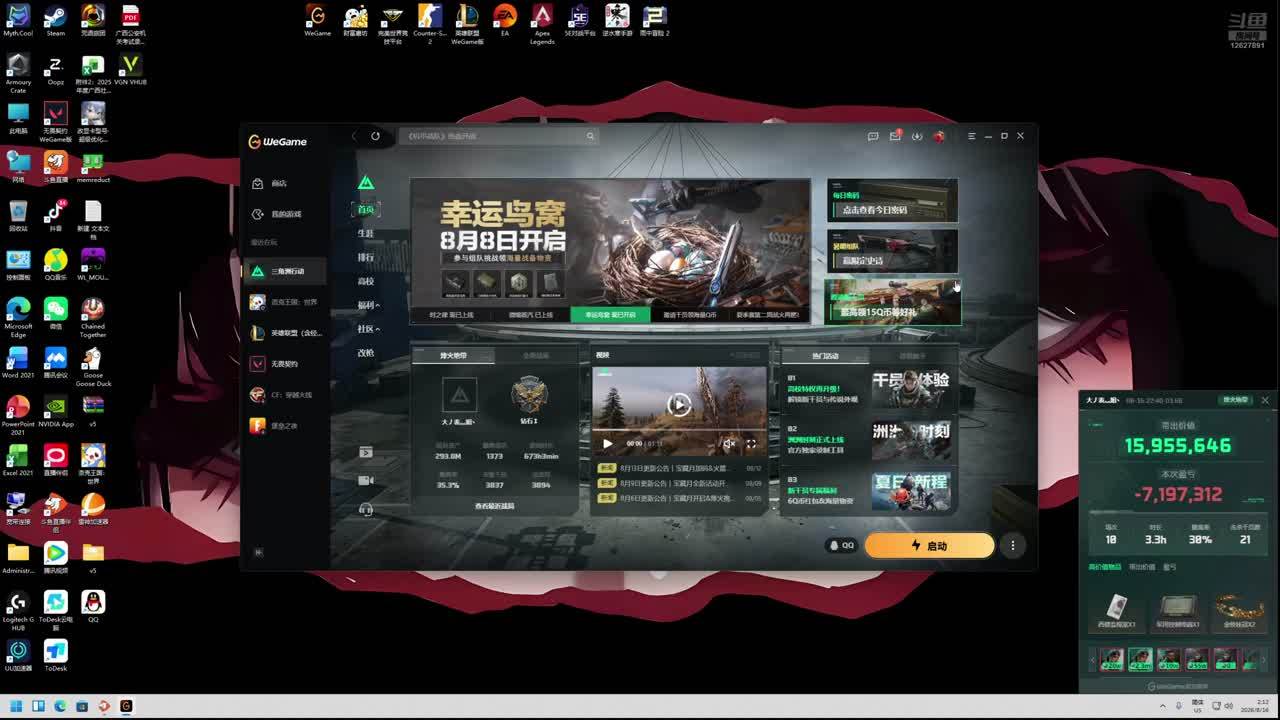Select the 高价值物品 tab in overlay
This screenshot has height=720, width=1280.
point(1104,567)
